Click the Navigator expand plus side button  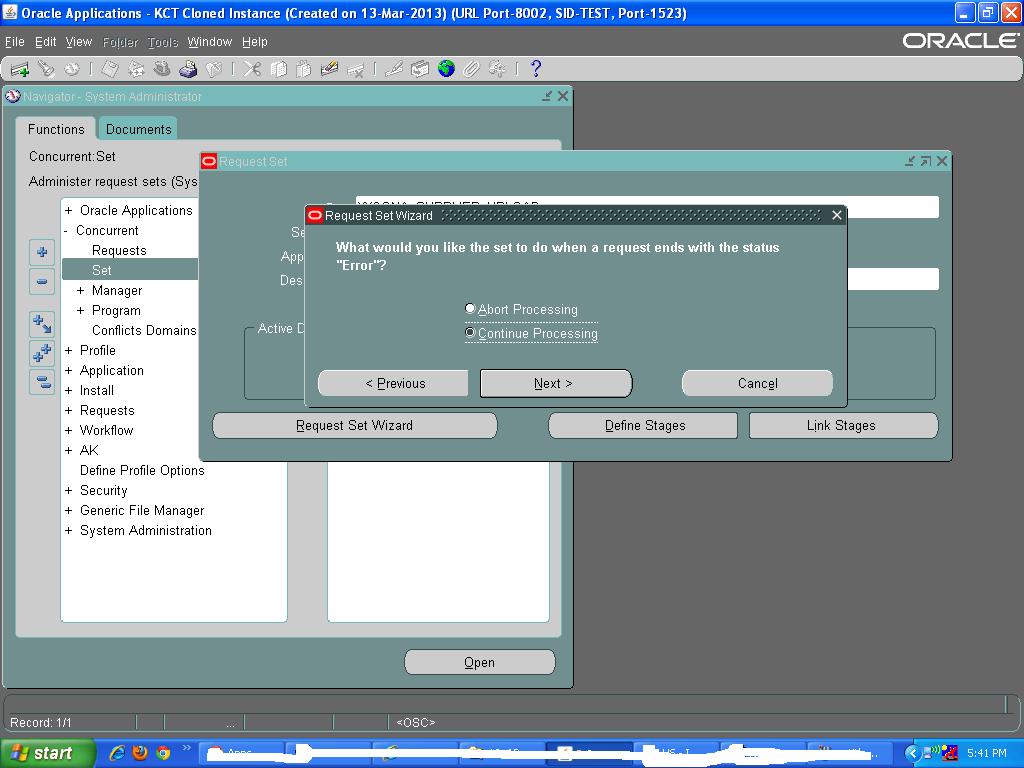(42, 252)
